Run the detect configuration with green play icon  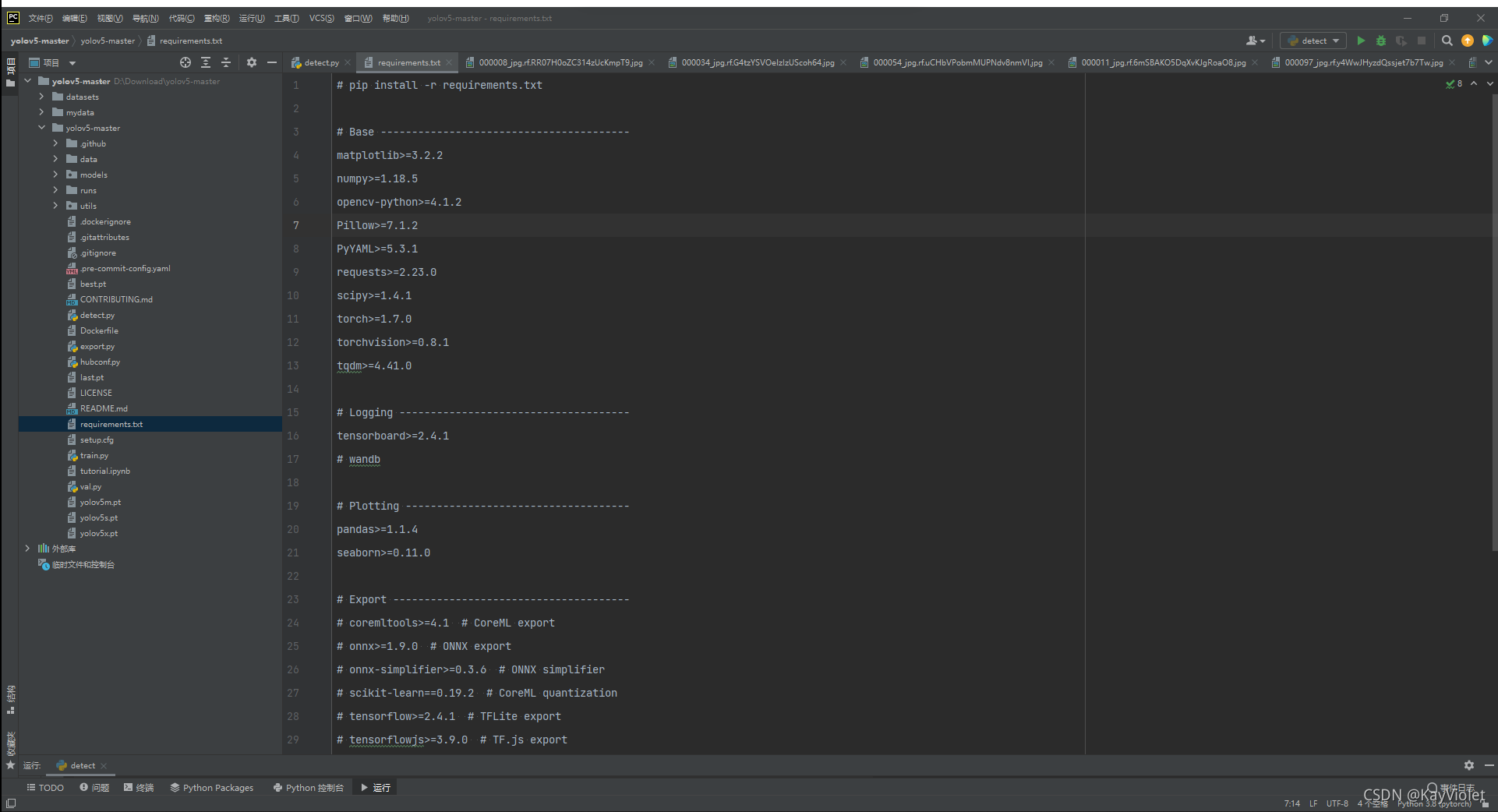tap(1361, 41)
